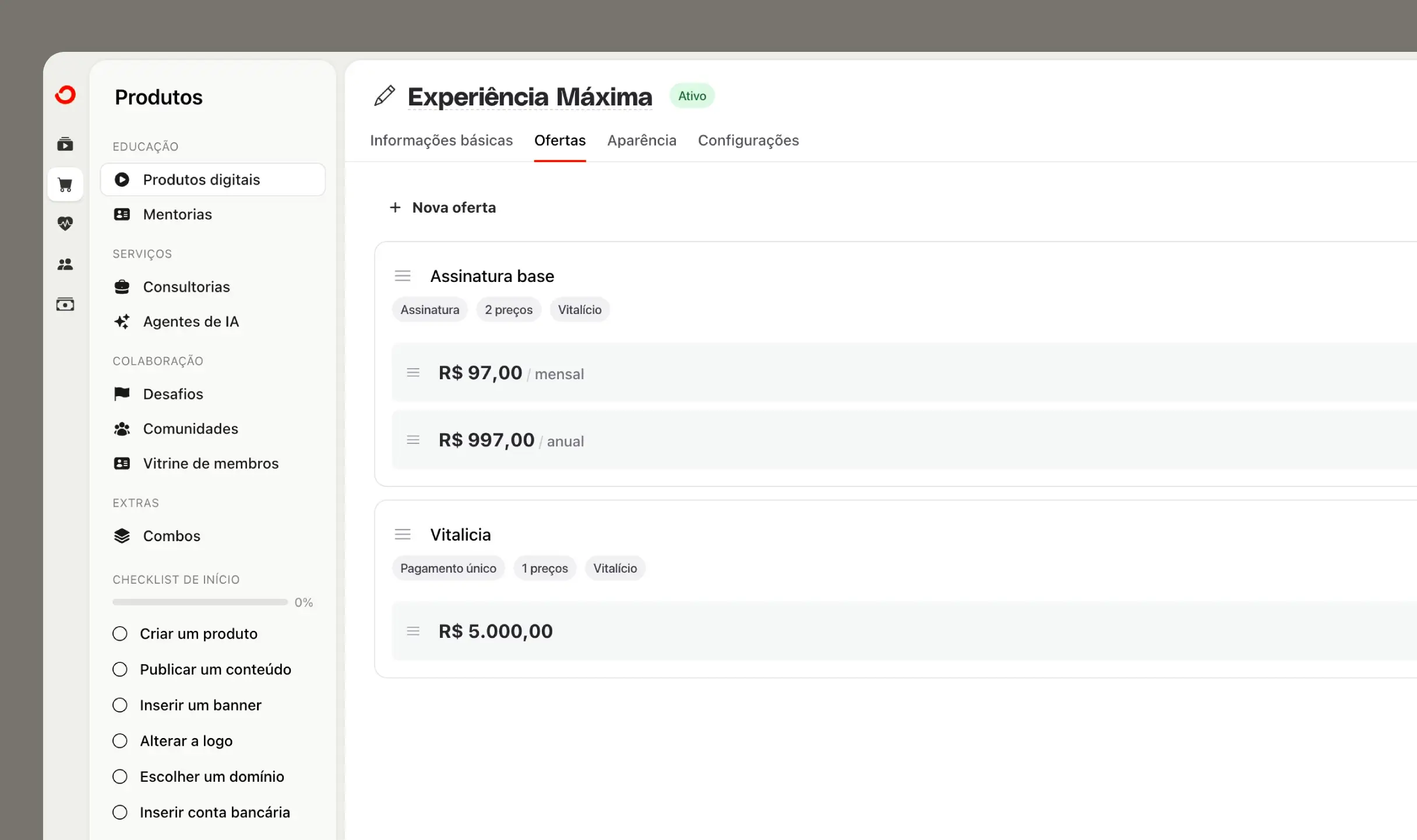Open Comunidades in the sidebar
Image resolution: width=1417 pixels, height=840 pixels.
pos(190,429)
